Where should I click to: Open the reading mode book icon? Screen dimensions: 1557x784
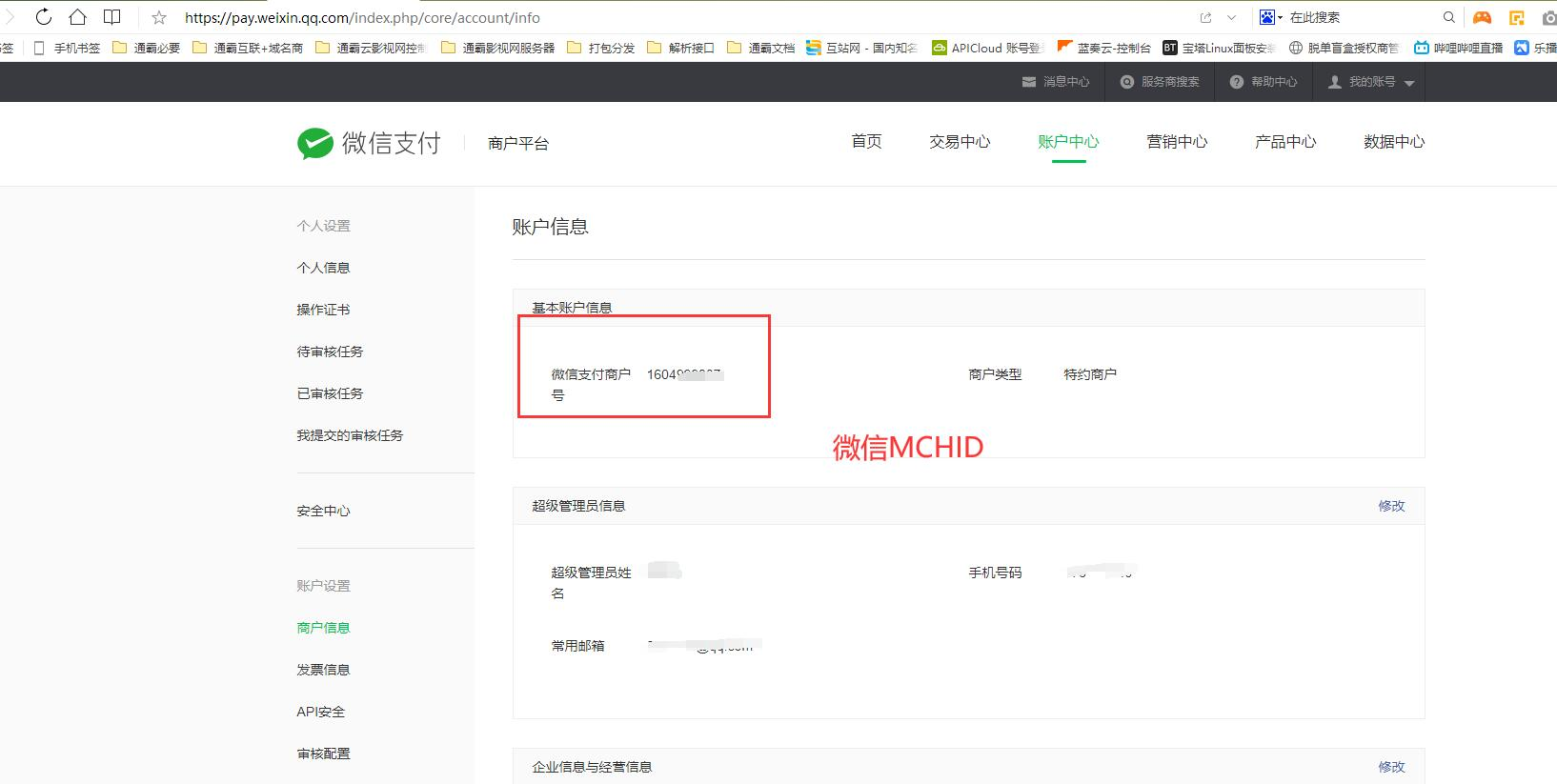112,17
